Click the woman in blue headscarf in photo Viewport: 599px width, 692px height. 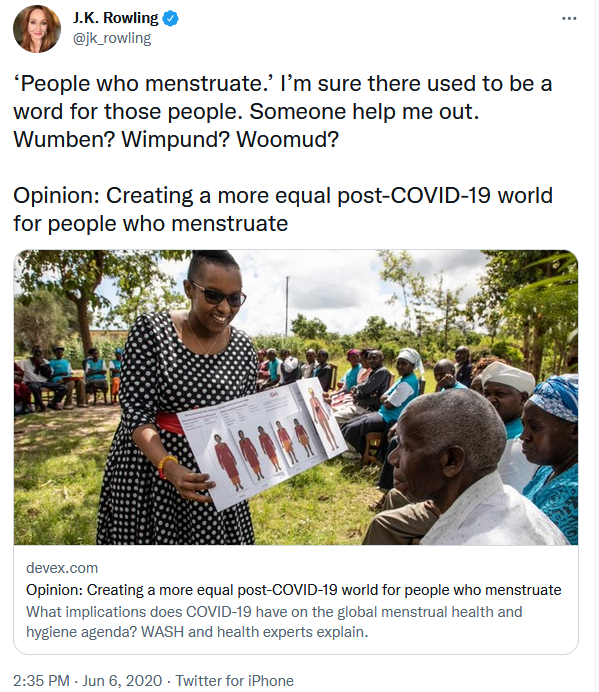(x=550, y=455)
